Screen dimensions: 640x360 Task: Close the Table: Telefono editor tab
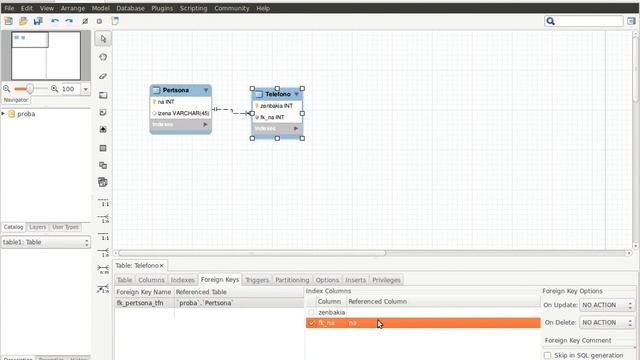[162, 265]
